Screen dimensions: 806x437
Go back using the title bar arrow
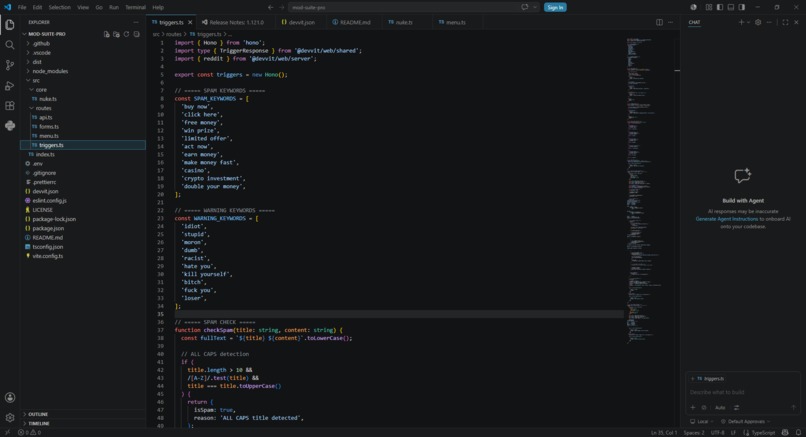tap(270, 7)
